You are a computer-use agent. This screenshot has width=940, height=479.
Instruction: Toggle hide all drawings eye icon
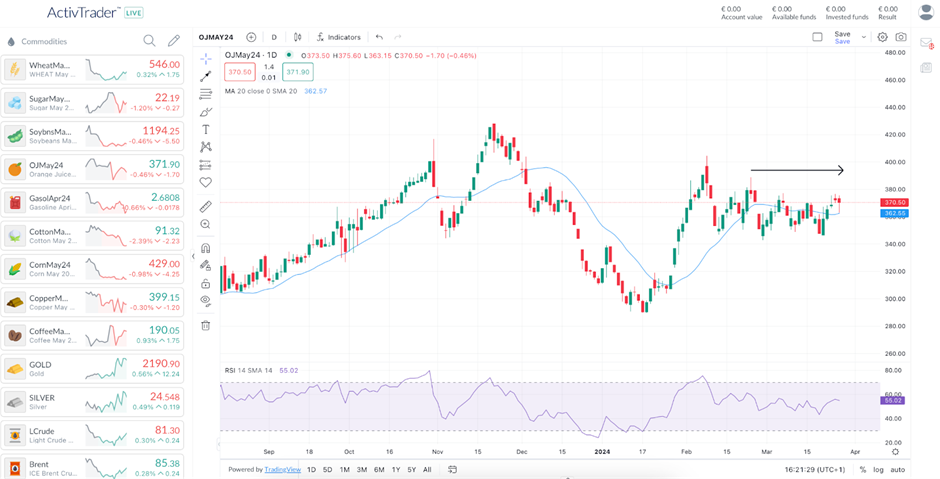point(206,300)
